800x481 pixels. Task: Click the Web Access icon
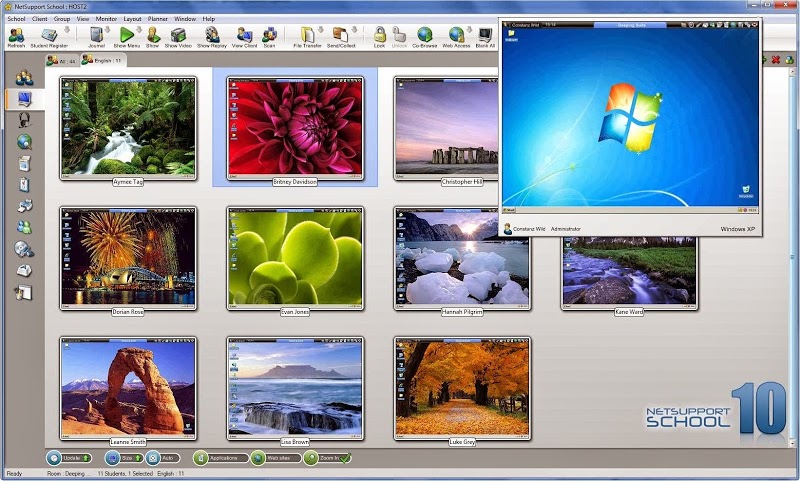[456, 37]
